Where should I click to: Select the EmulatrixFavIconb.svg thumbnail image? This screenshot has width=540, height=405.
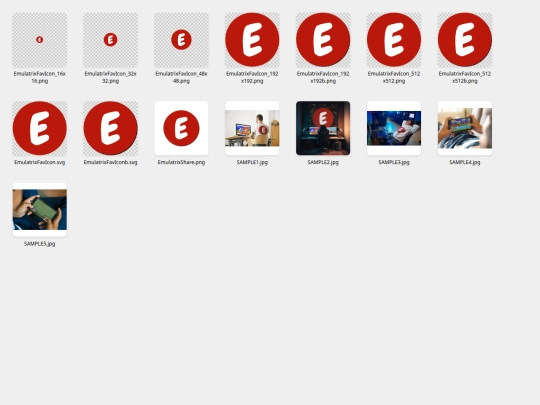(x=111, y=128)
